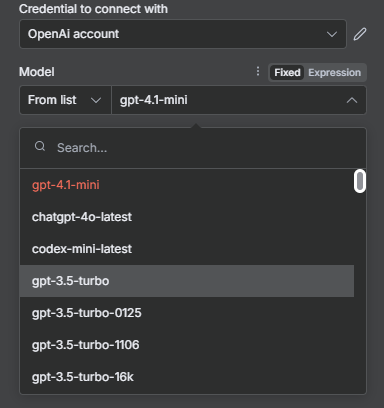Focus the Search... field in the model list
384x408 pixels.
193,148
